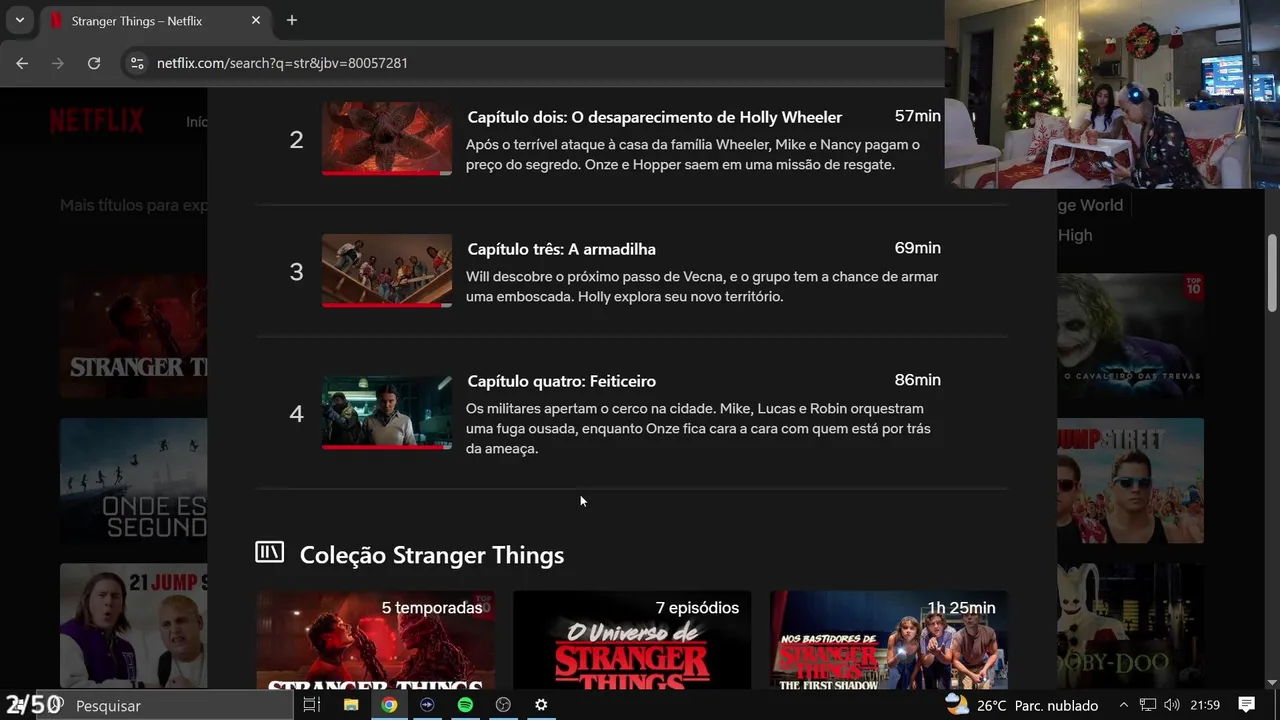
Task: Open Task View in taskbar
Action: pos(312,705)
